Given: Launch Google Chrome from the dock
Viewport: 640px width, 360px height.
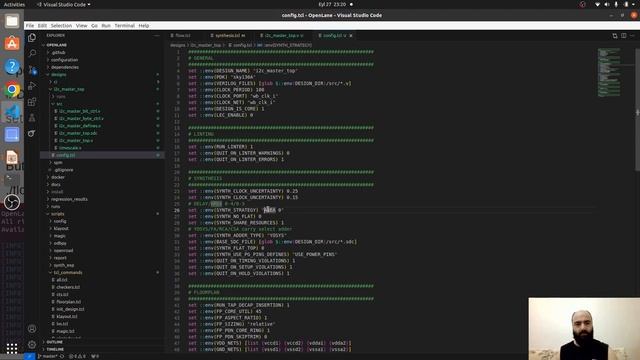Looking at the screenshot, I should pyautogui.click(x=12, y=89).
